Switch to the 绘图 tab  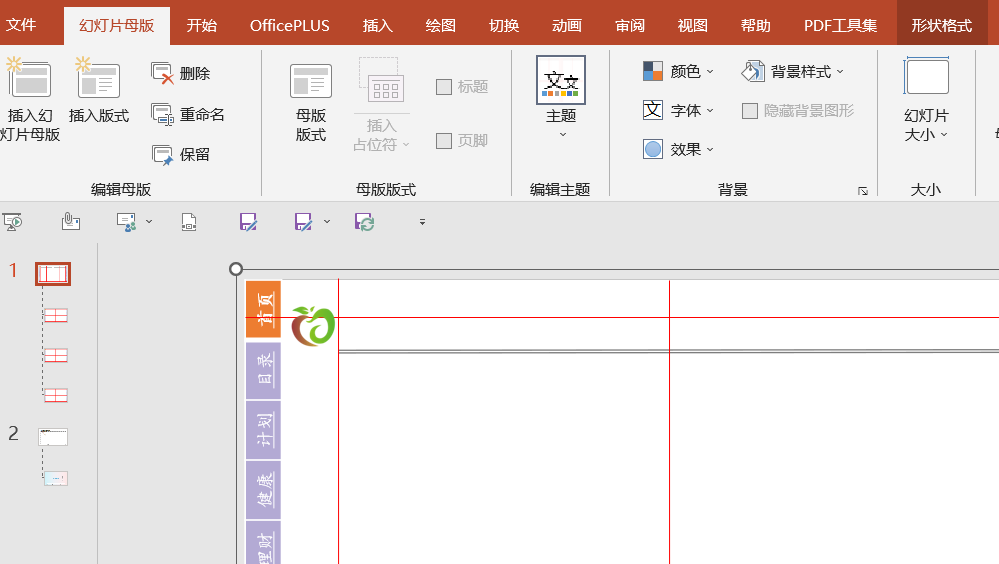(441, 25)
